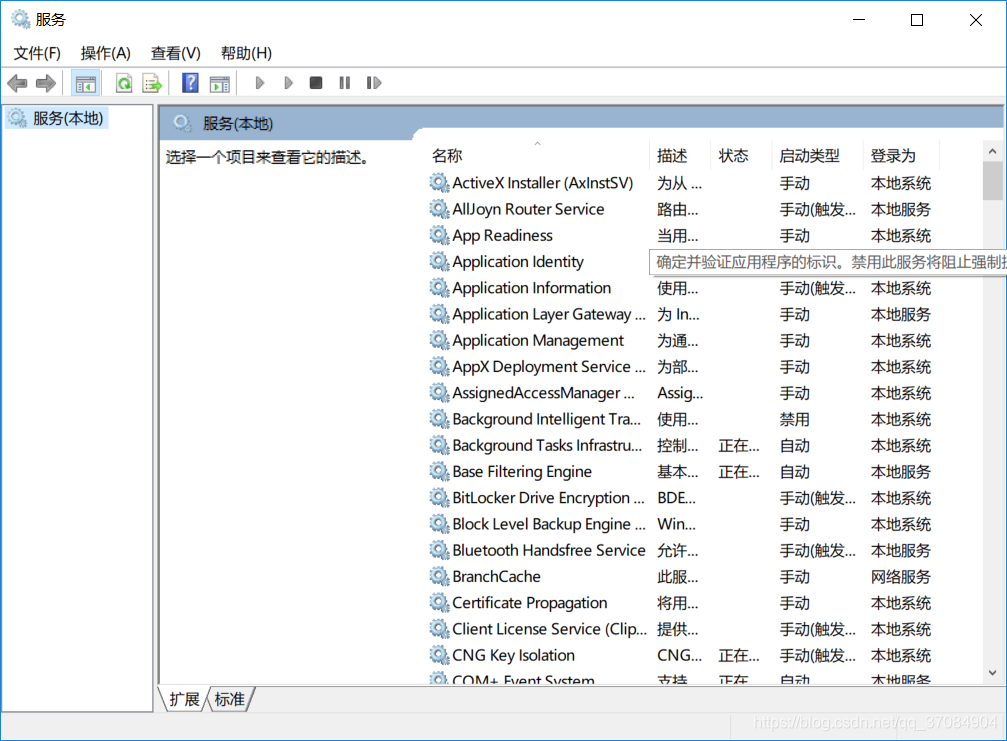Click the gear icon beside Certificate Propagation
The image size is (1007, 741).
click(x=439, y=603)
